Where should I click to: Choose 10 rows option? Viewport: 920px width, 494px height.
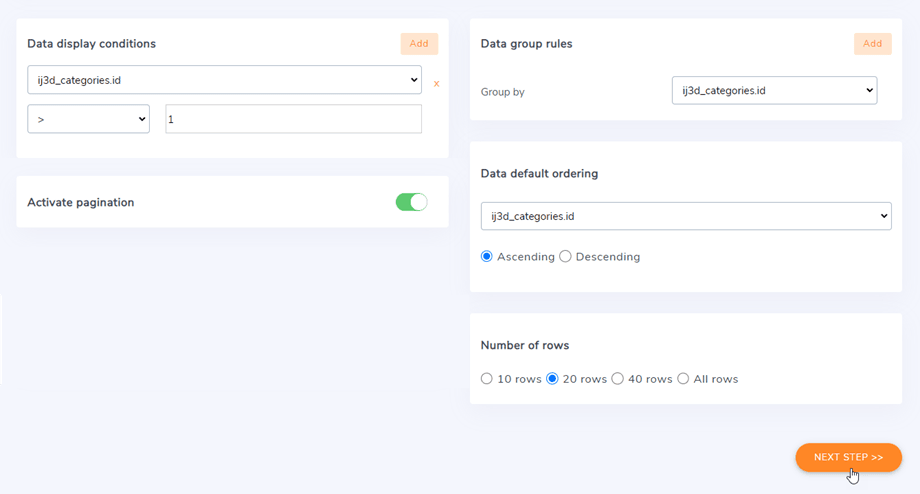487,379
